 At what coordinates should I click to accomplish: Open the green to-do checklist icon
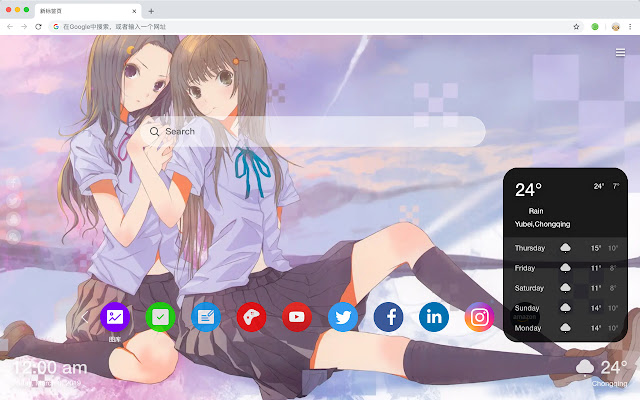click(x=160, y=317)
